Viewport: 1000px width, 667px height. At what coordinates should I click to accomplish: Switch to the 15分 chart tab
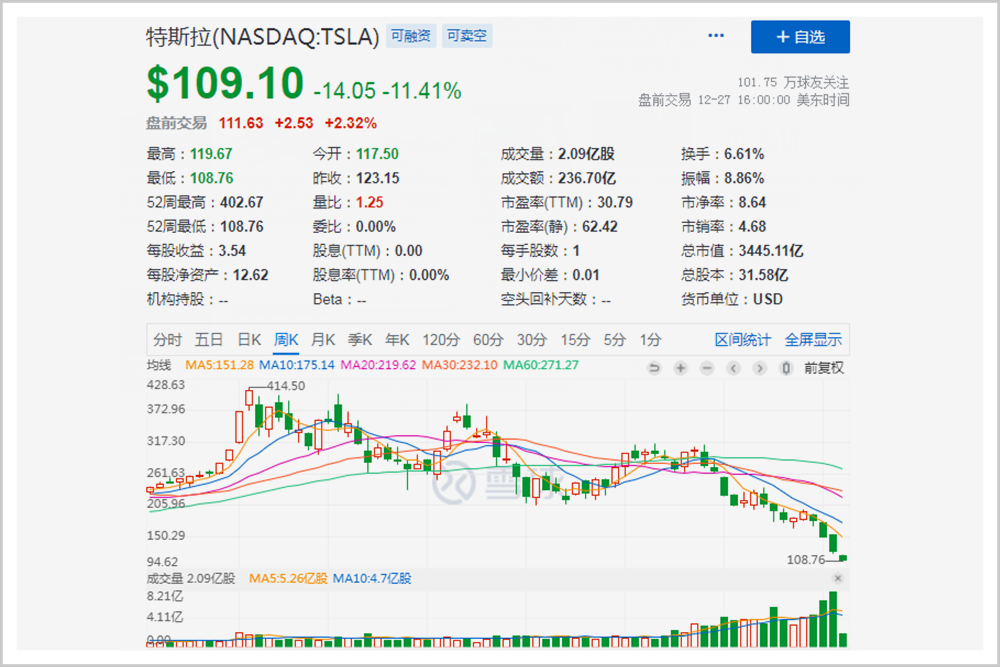[x=575, y=340]
